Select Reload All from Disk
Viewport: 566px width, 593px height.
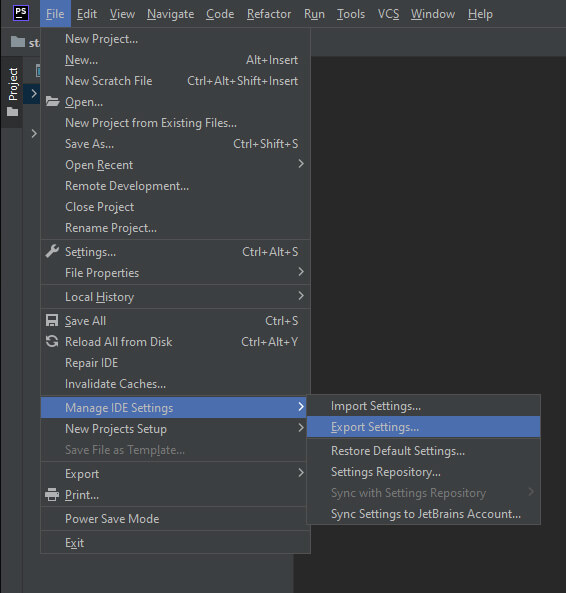pyautogui.click(x=175, y=342)
